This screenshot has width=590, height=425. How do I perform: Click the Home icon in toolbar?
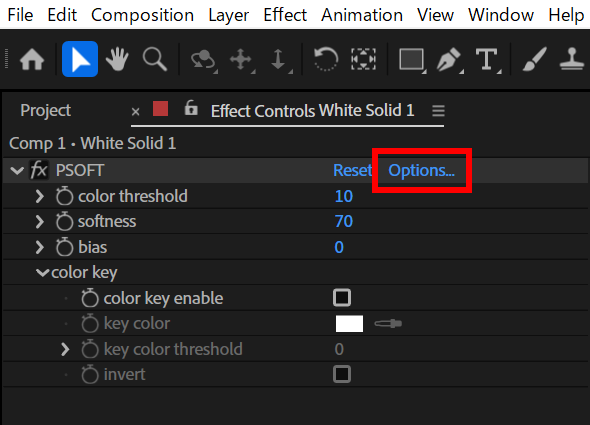pyautogui.click(x=32, y=59)
